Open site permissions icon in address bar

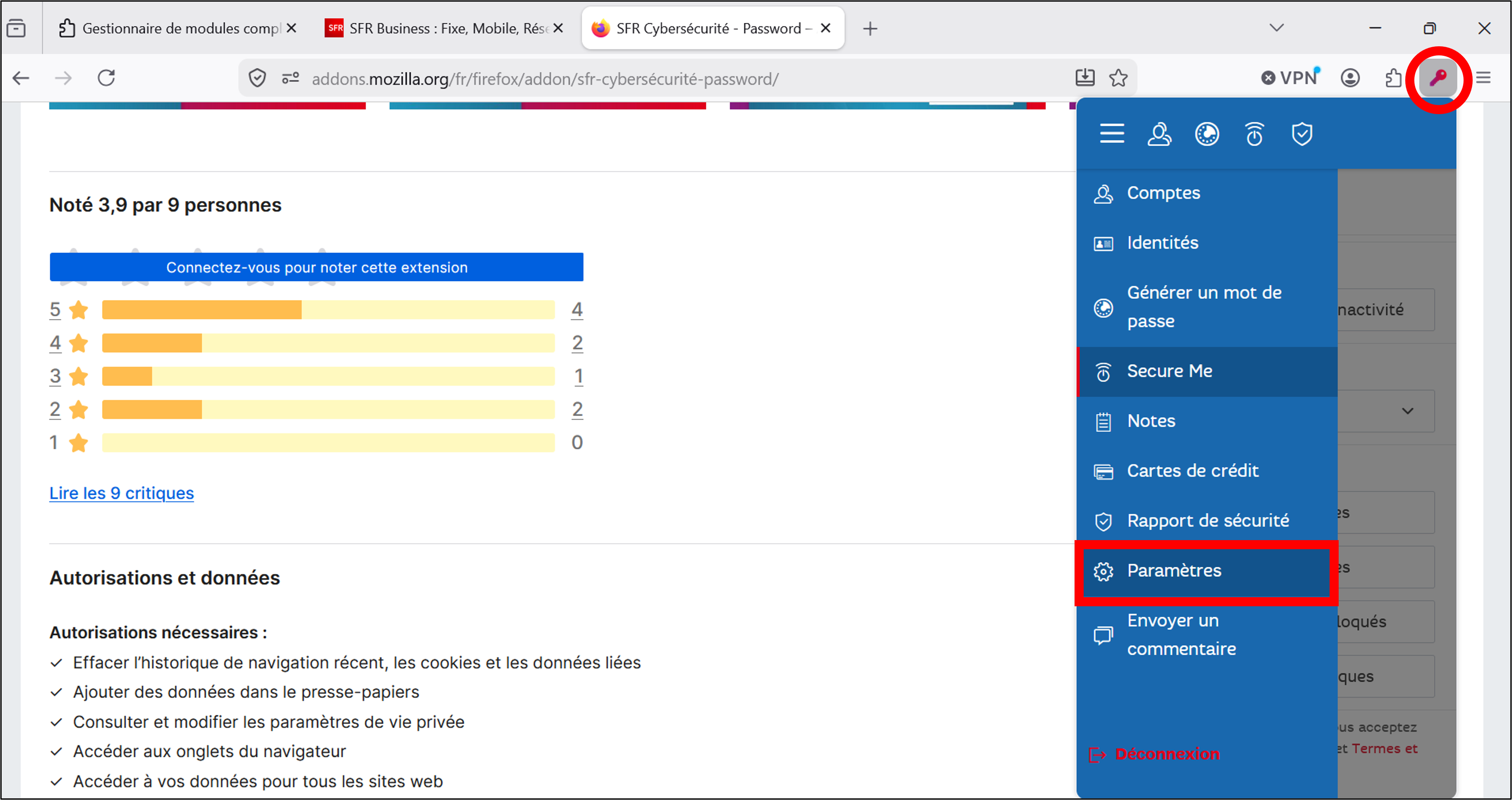[x=290, y=78]
